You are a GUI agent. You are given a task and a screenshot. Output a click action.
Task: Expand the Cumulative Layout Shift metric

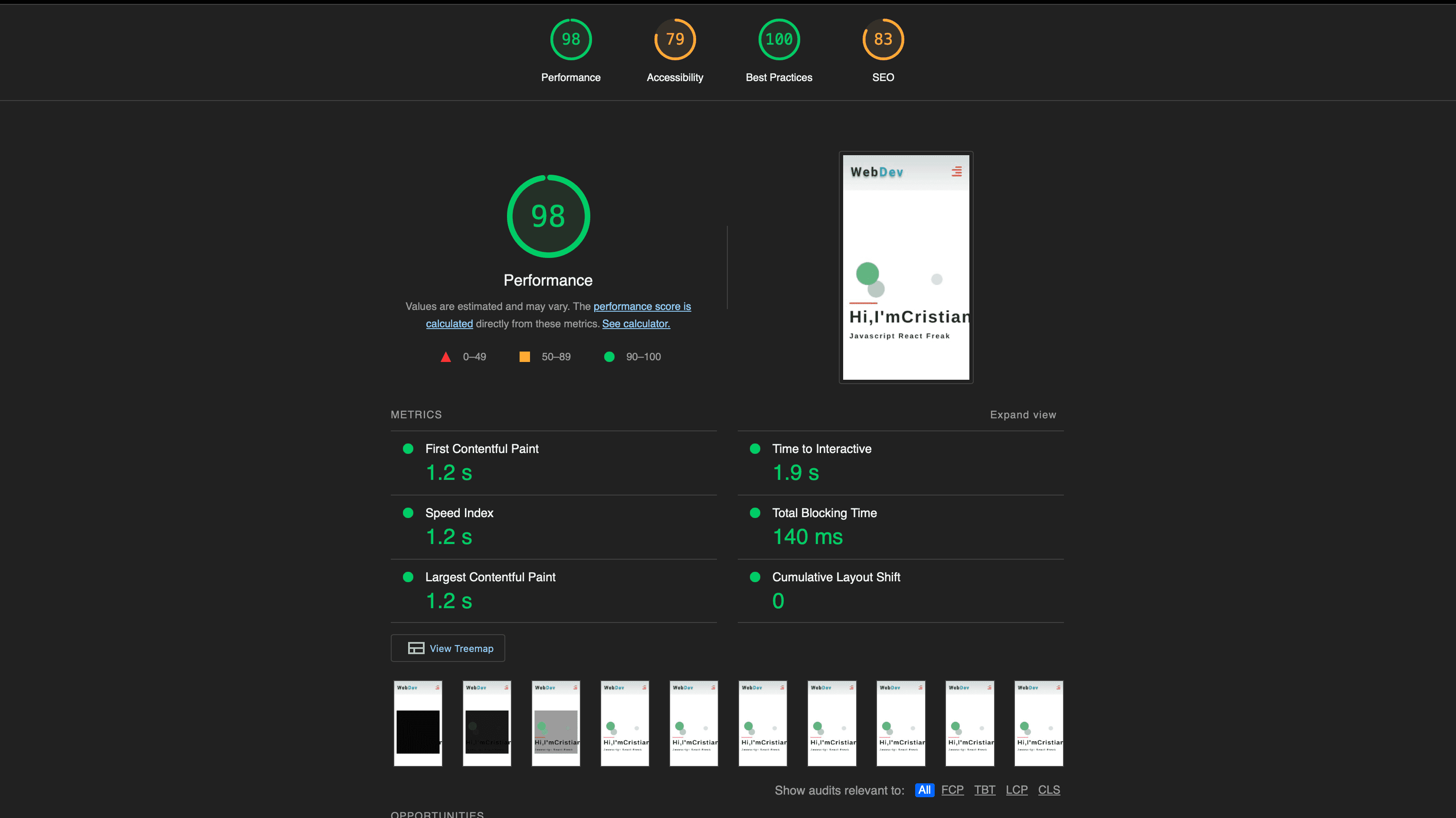click(x=836, y=577)
